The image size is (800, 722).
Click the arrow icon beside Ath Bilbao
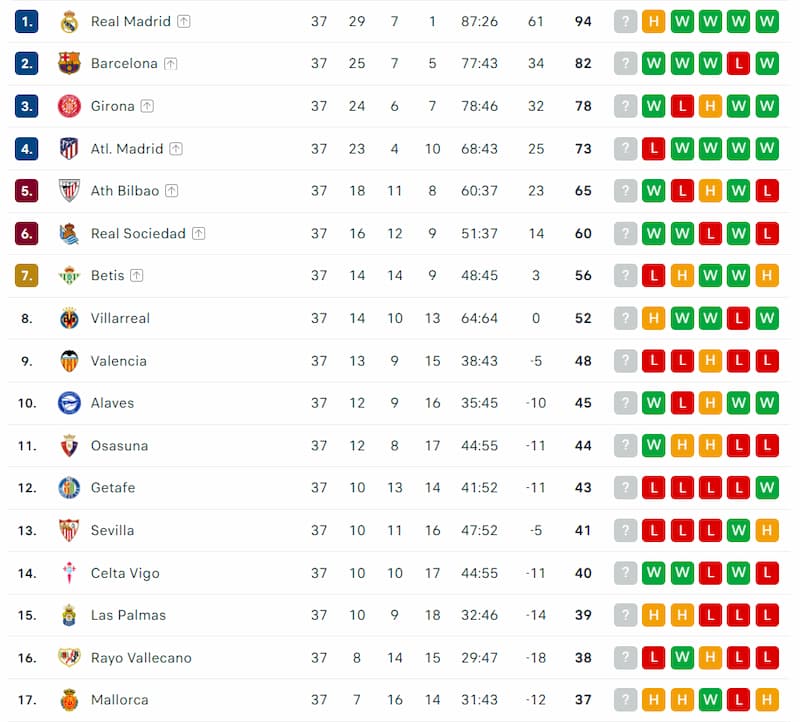(171, 191)
